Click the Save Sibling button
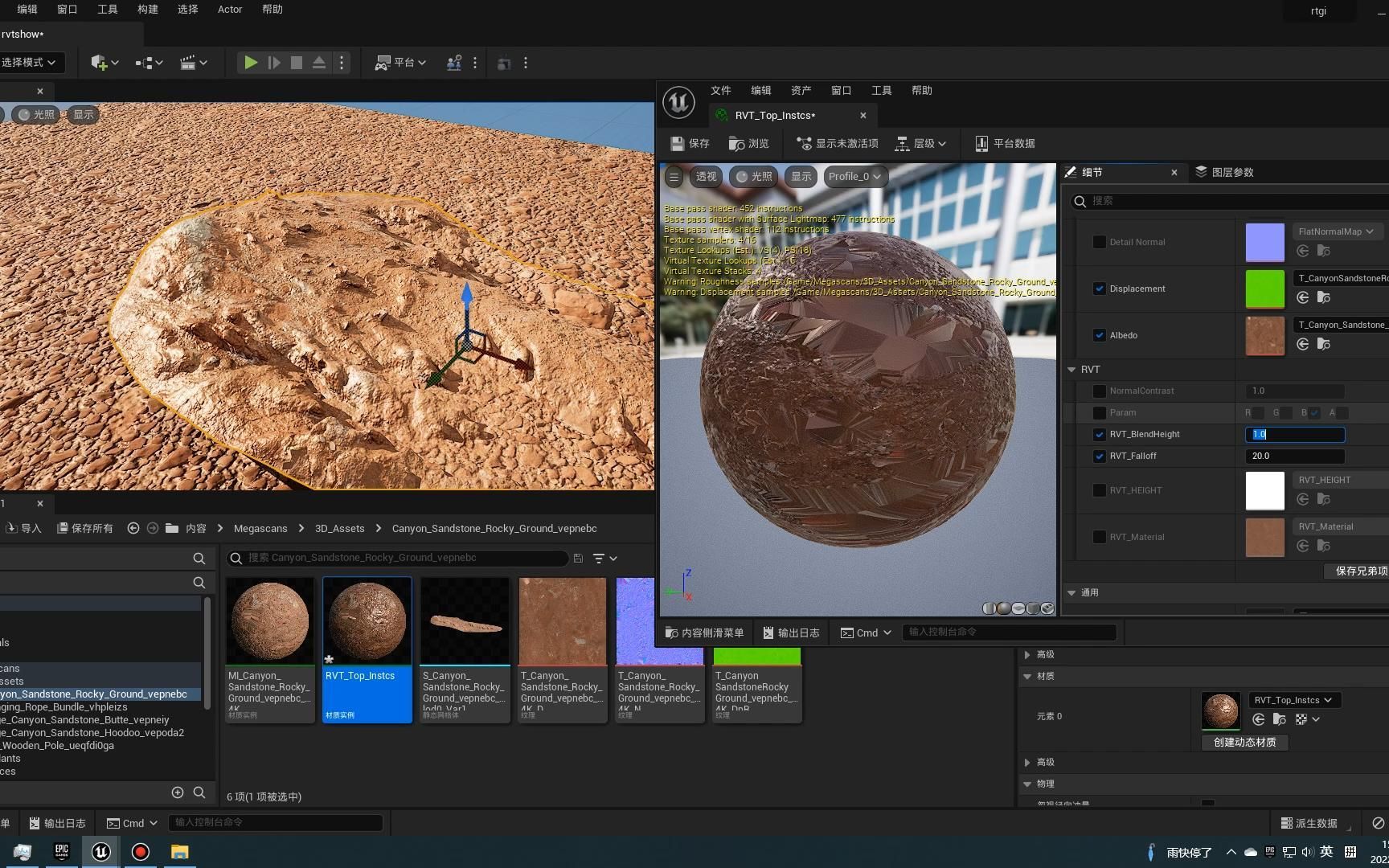The width and height of the screenshot is (1389, 868). point(1360,571)
